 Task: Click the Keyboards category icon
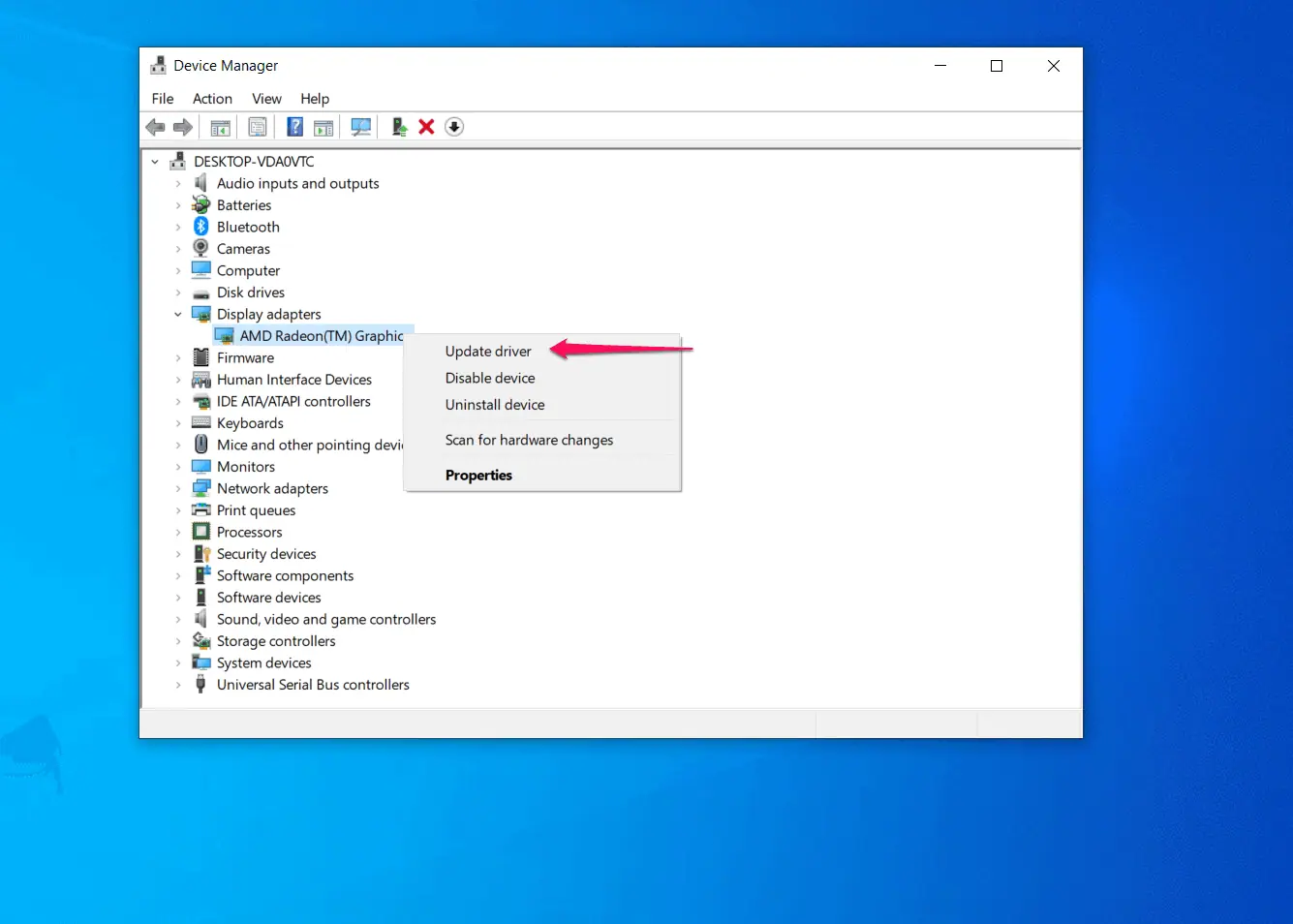click(x=201, y=422)
